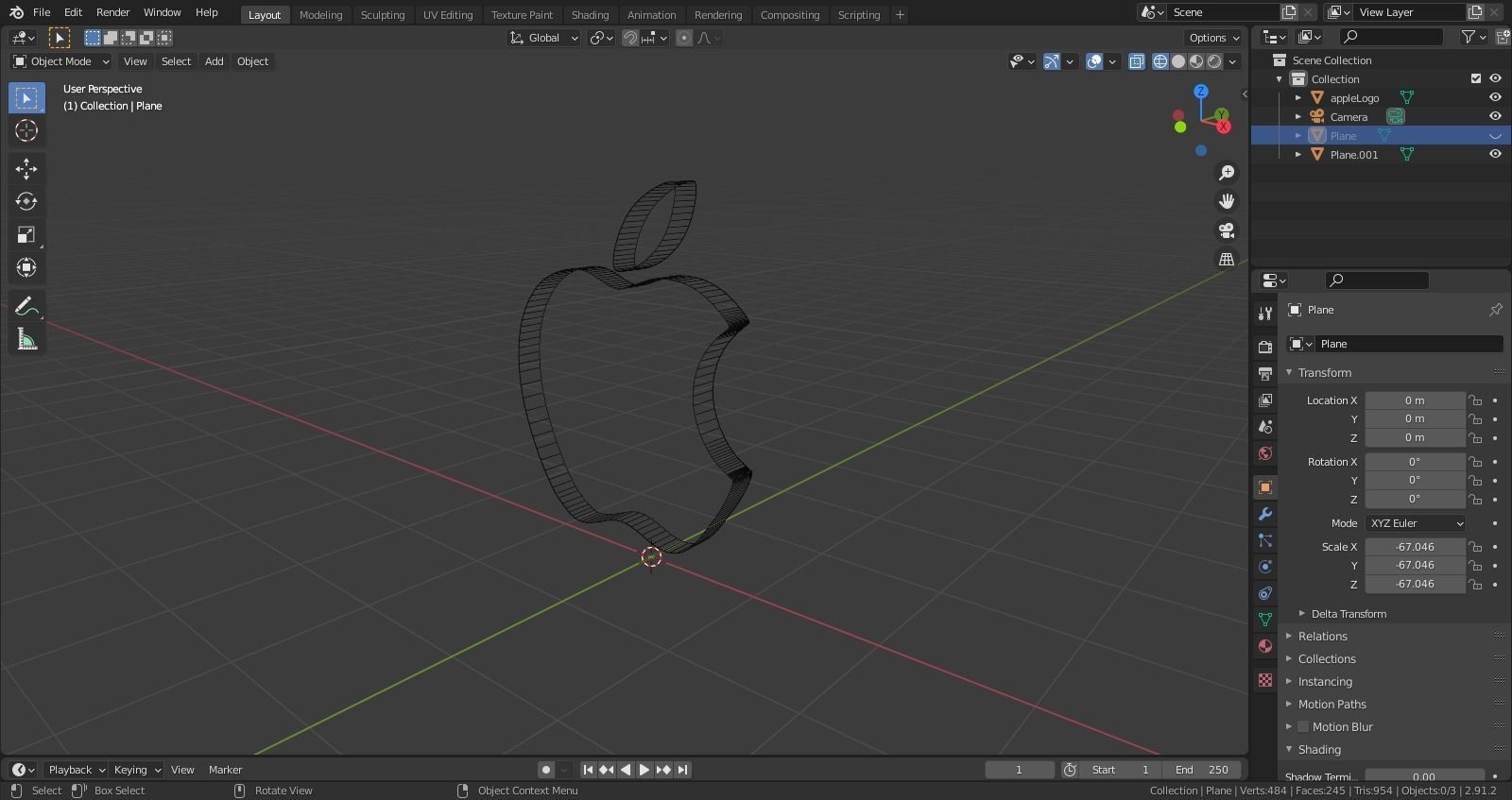
Task: Expand the Relations panel
Action: pyautogui.click(x=1322, y=637)
